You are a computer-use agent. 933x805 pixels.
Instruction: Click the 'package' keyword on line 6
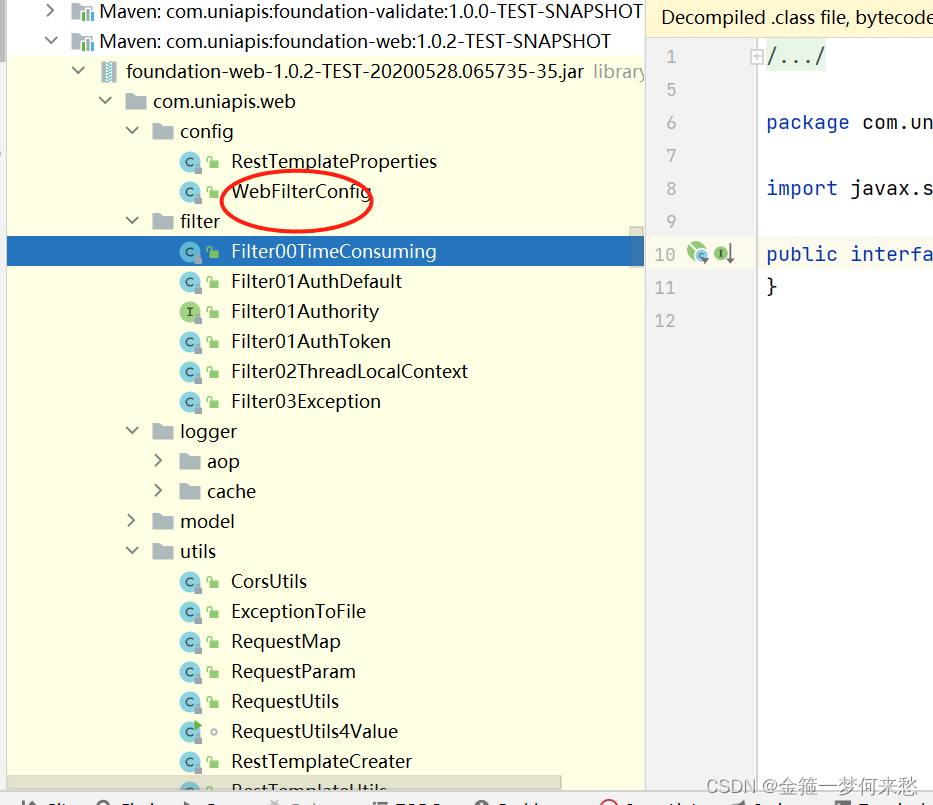click(x=807, y=123)
